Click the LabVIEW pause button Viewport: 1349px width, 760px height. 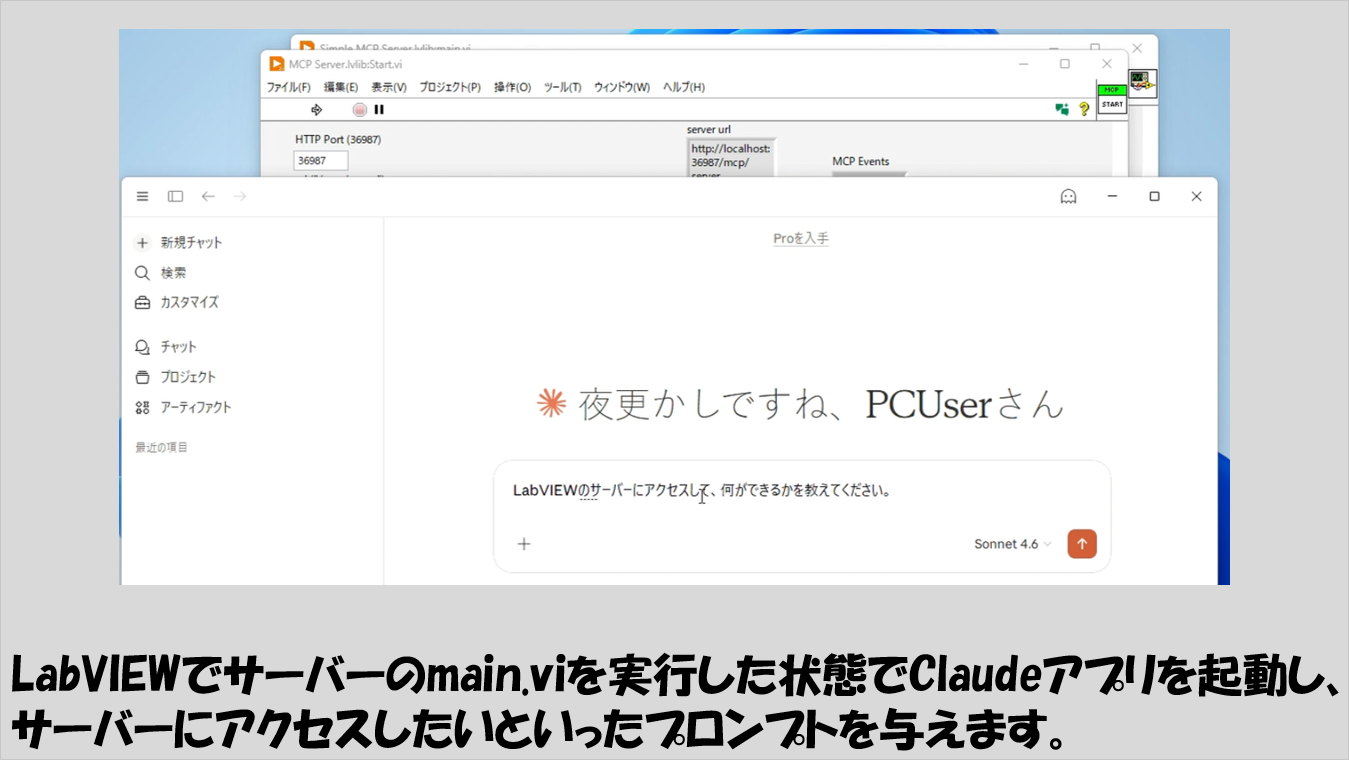[379, 110]
